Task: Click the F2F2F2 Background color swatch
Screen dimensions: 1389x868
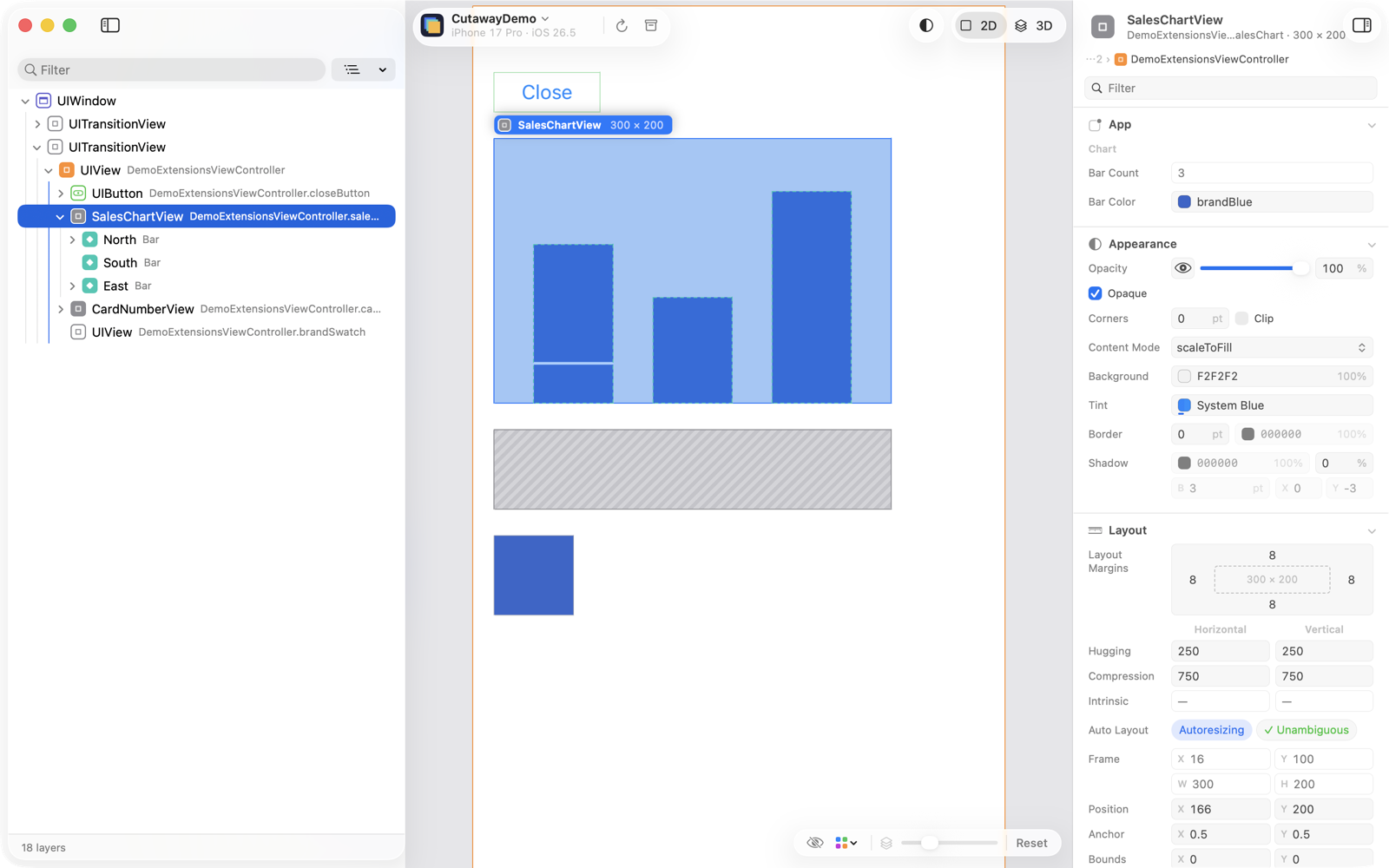Action: pos(1184,376)
